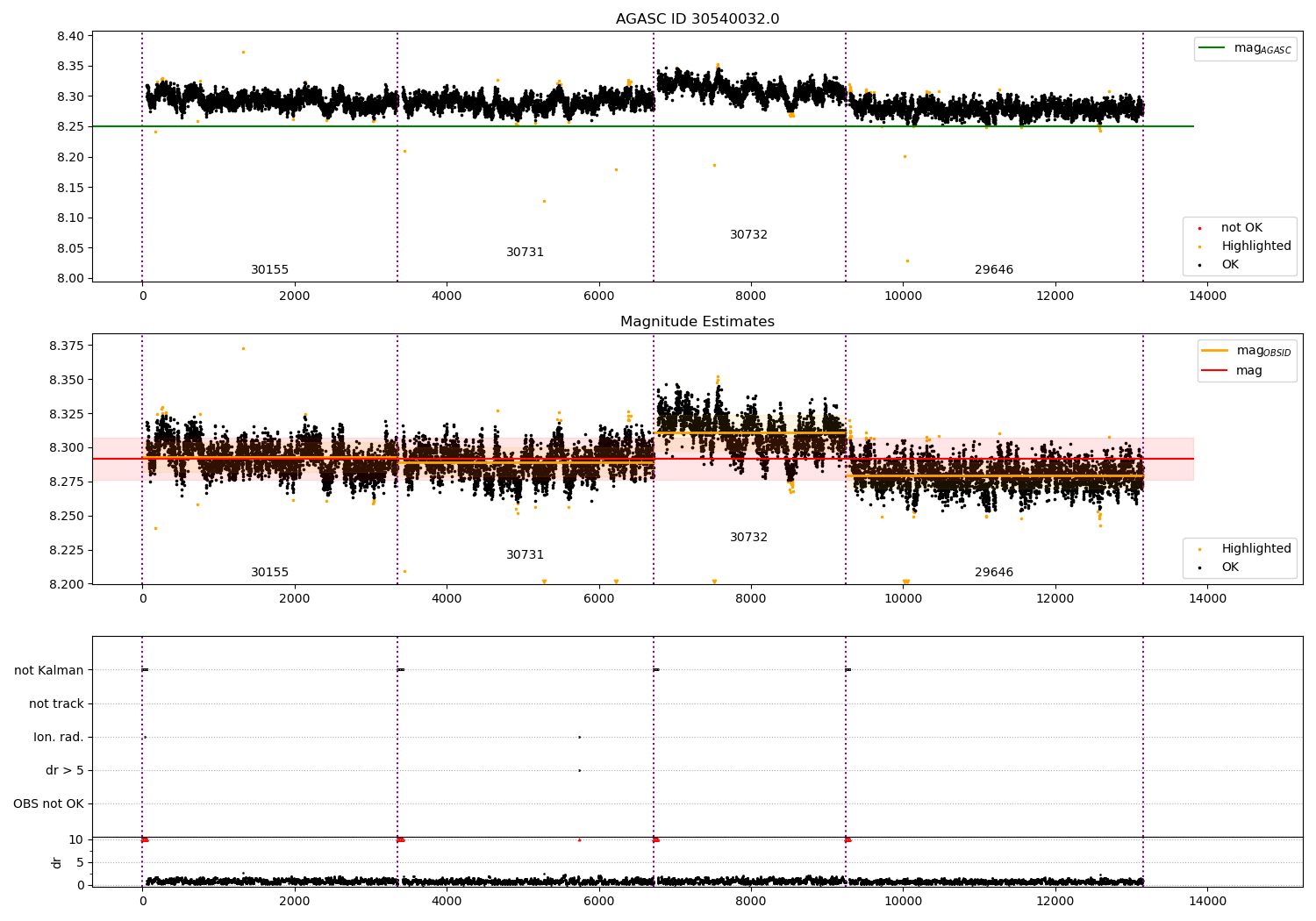Select "not OK" legend entry in top plot
This screenshot has height=921, width=1316.
[x=1241, y=228]
